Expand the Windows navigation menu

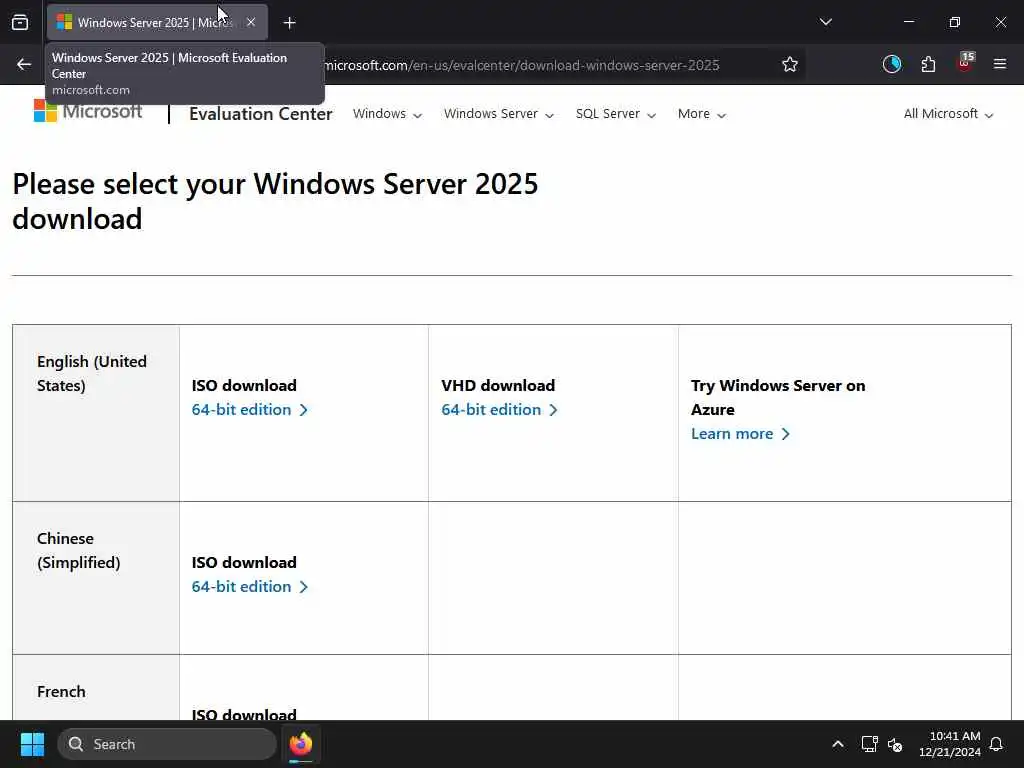click(387, 114)
